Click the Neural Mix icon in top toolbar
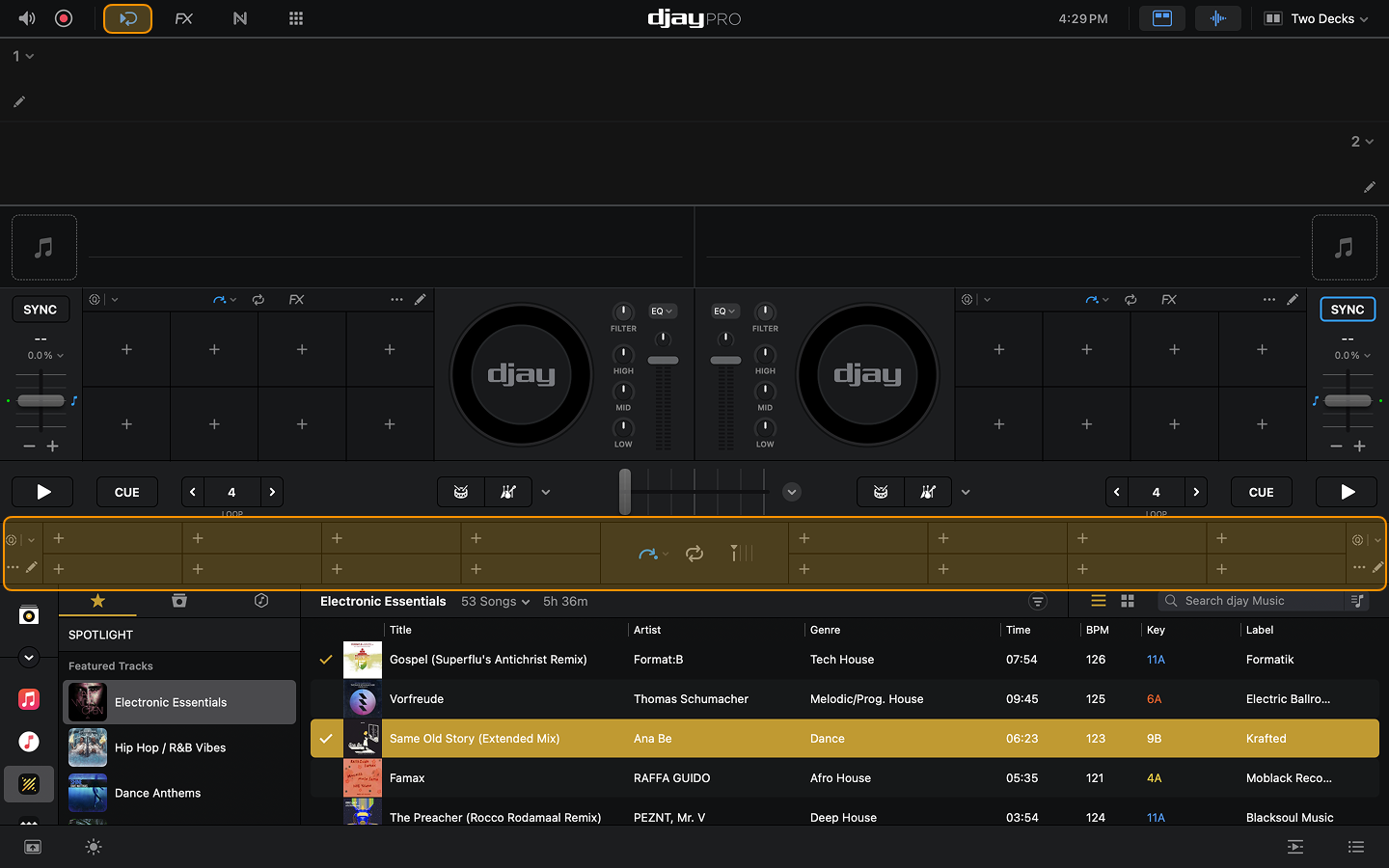Viewport: 1389px width, 868px height. click(240, 18)
